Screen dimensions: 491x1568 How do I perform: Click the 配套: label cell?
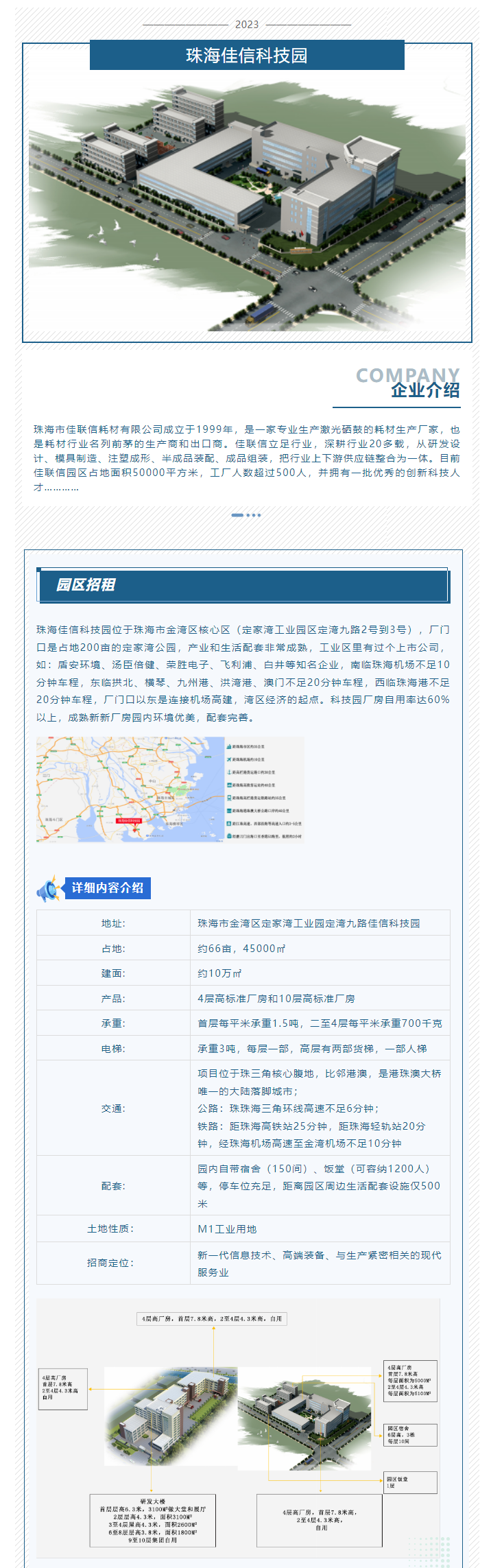(x=113, y=1186)
